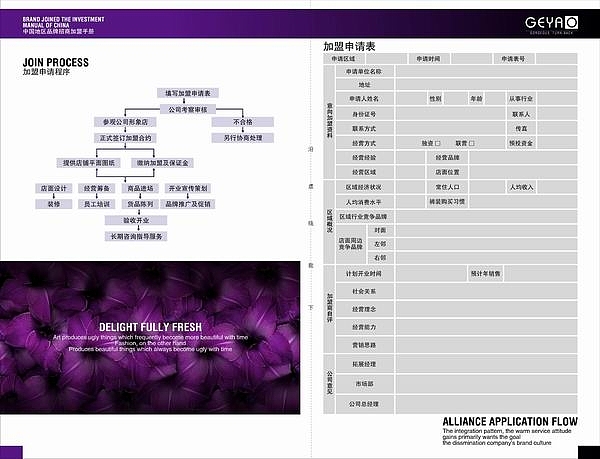
Task: Click the 经营方式 label cell
Action: click(x=364, y=143)
